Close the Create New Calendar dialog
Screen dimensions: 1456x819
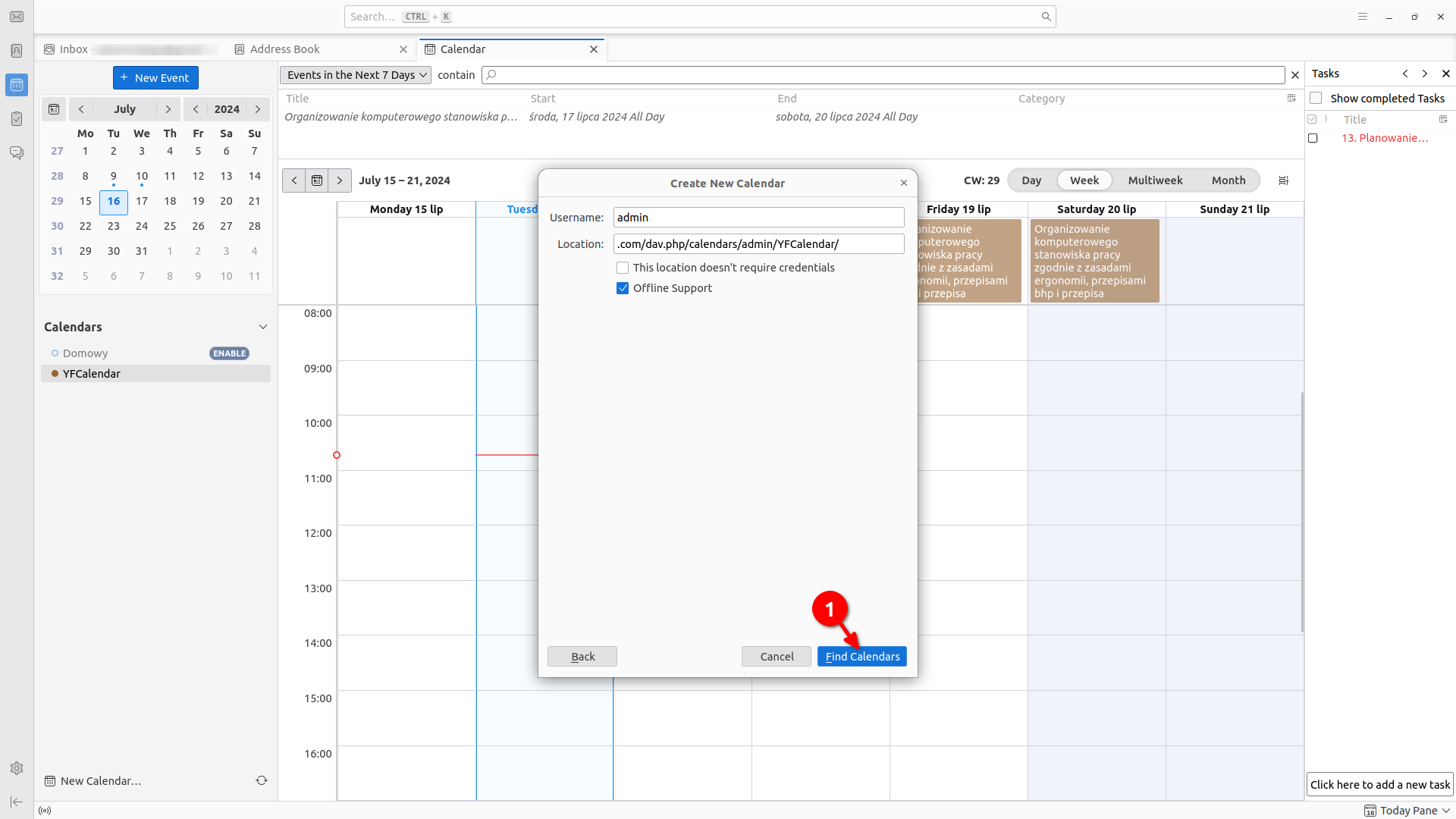tap(904, 183)
